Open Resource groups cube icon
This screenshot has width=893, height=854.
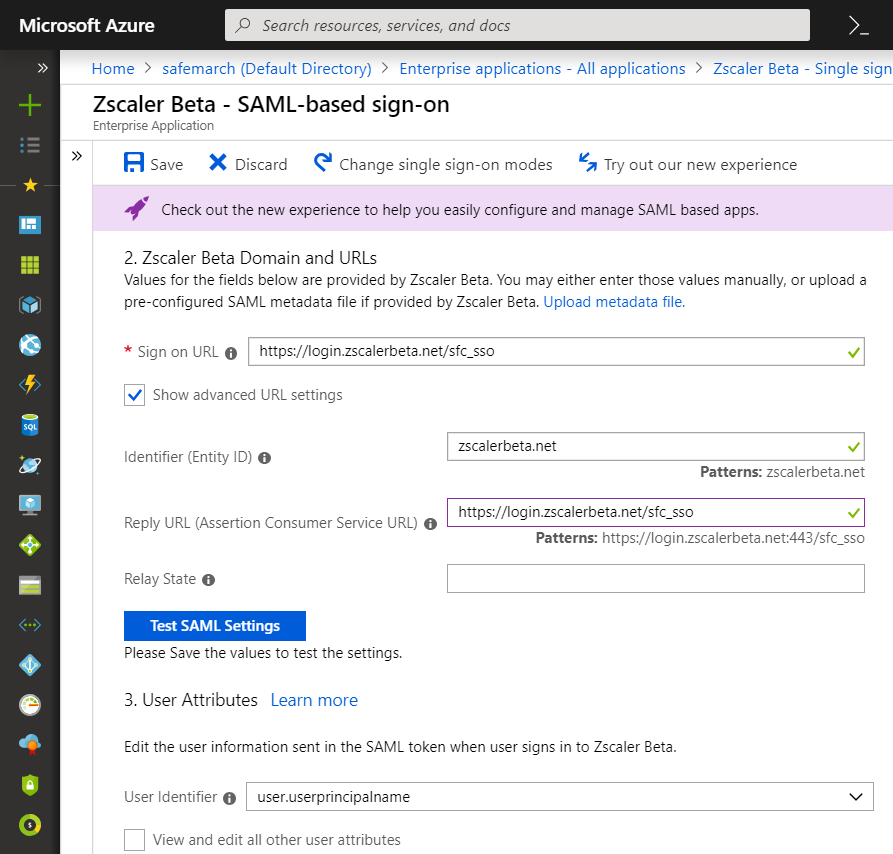pyautogui.click(x=30, y=305)
